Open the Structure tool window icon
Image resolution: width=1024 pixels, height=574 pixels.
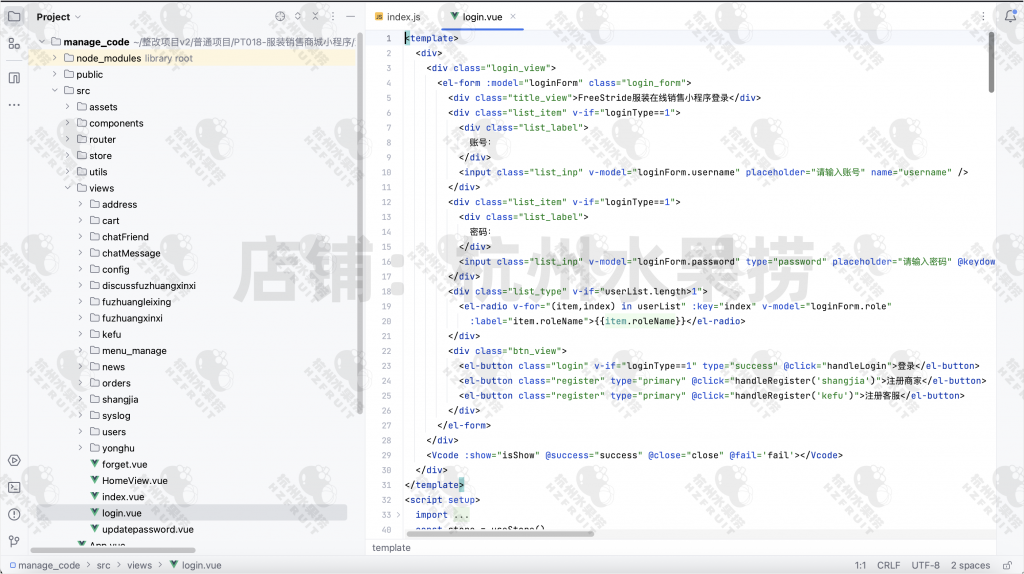tap(14, 44)
